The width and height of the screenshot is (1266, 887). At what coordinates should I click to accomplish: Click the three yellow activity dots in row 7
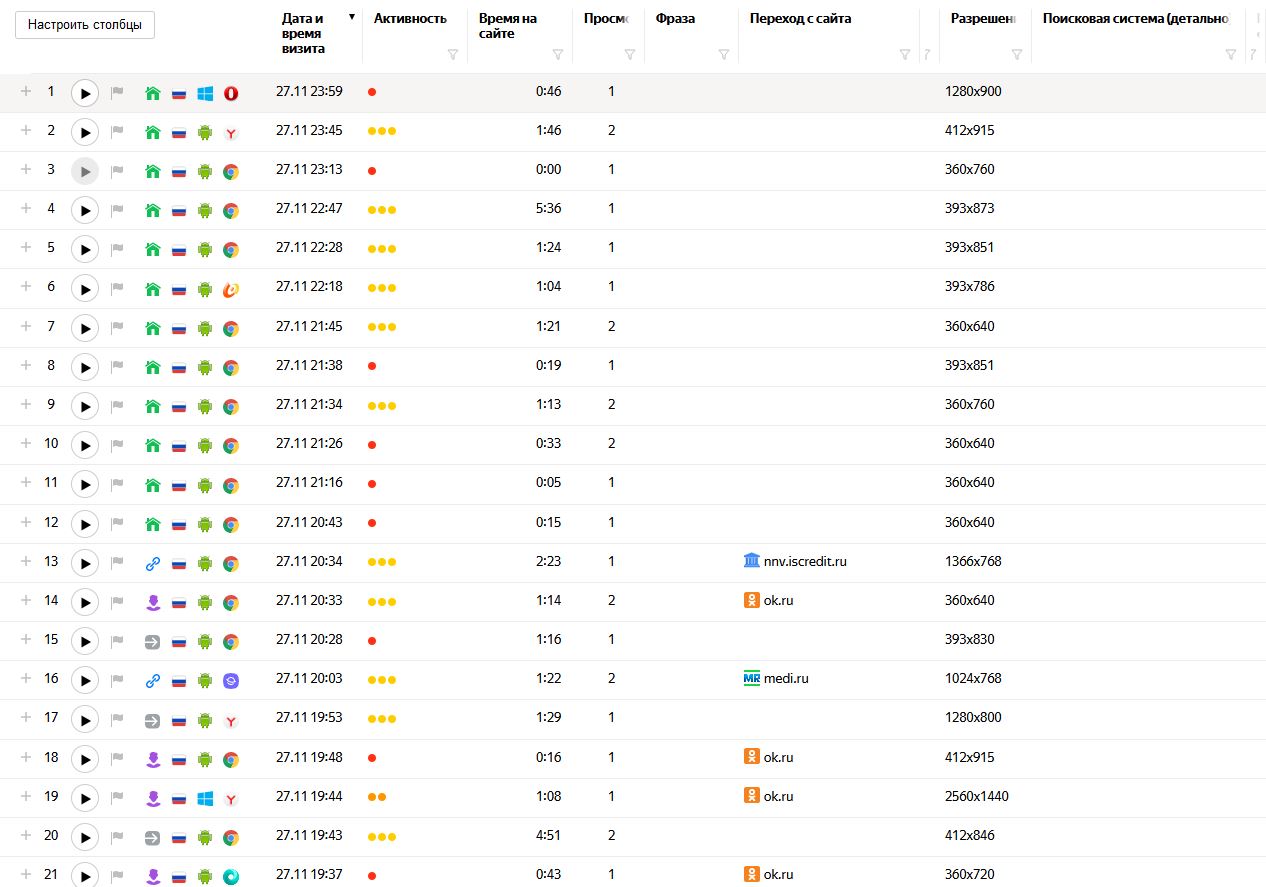click(382, 327)
